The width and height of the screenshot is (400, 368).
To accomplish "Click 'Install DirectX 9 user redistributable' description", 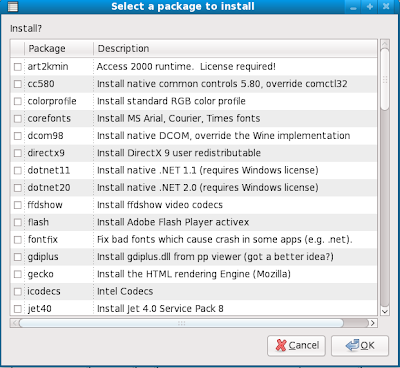I will pyautogui.click(x=179, y=153).
